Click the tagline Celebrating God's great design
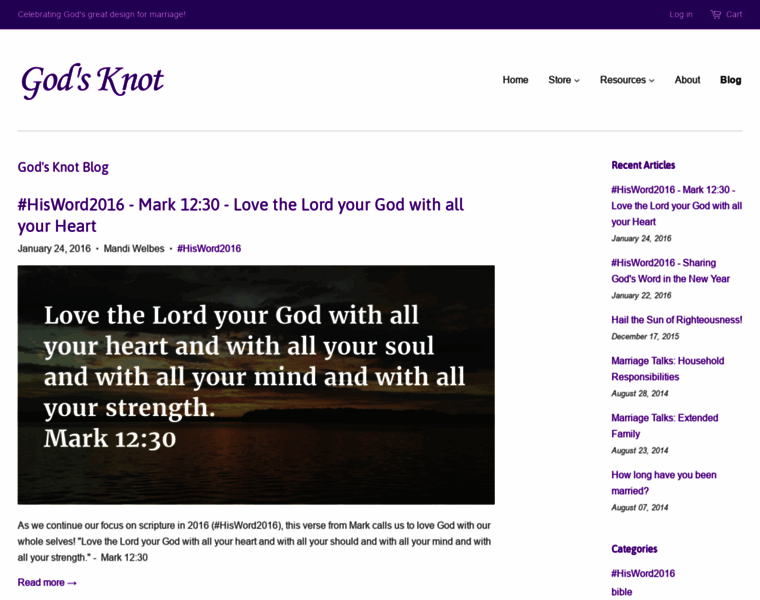The height and width of the screenshot is (600, 760). tap(101, 15)
